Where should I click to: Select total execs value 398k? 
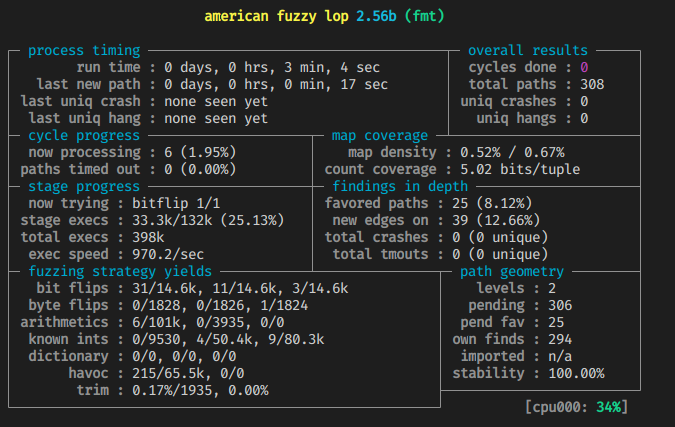point(148,237)
